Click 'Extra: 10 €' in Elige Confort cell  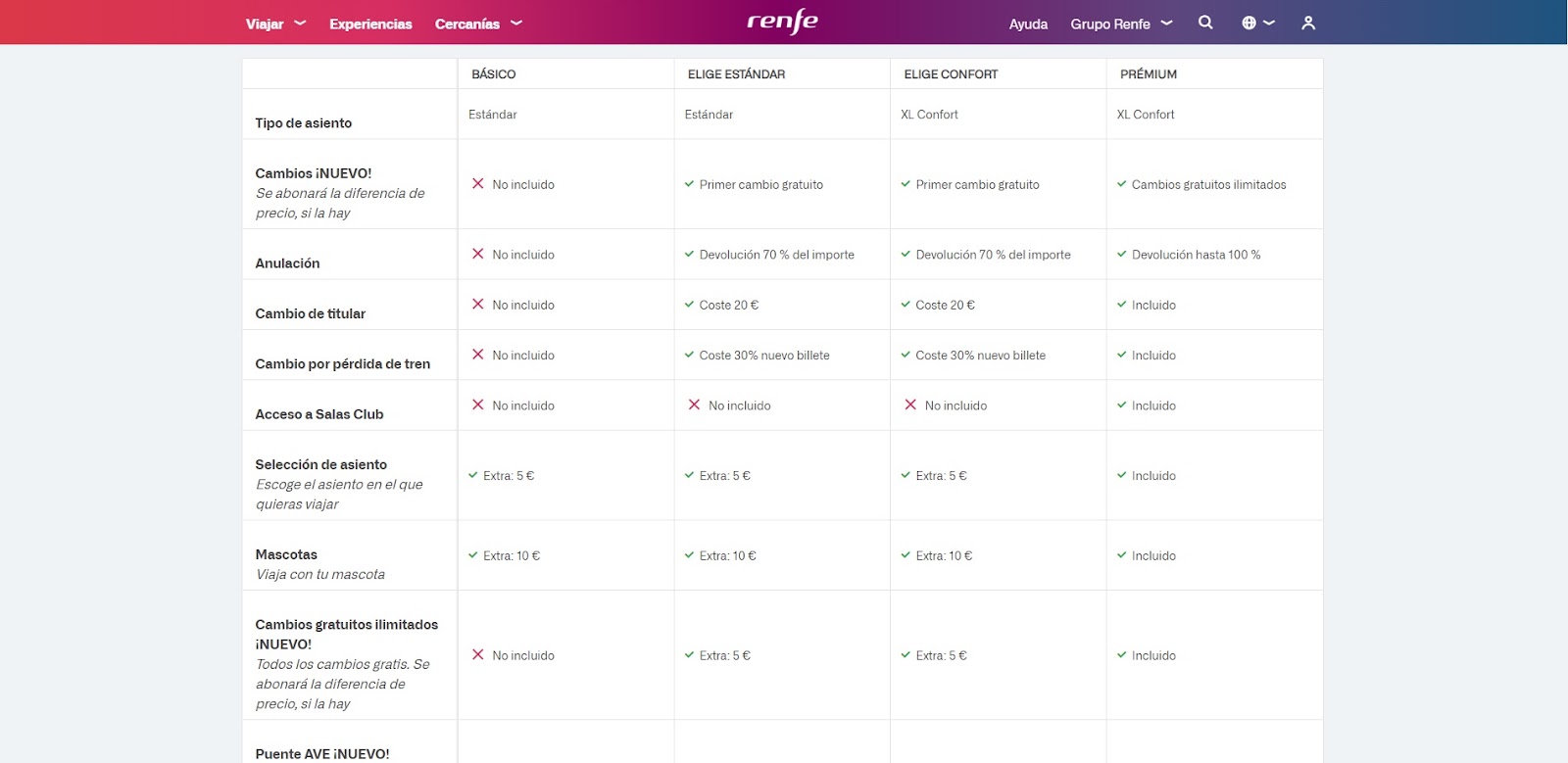pyautogui.click(x=944, y=556)
